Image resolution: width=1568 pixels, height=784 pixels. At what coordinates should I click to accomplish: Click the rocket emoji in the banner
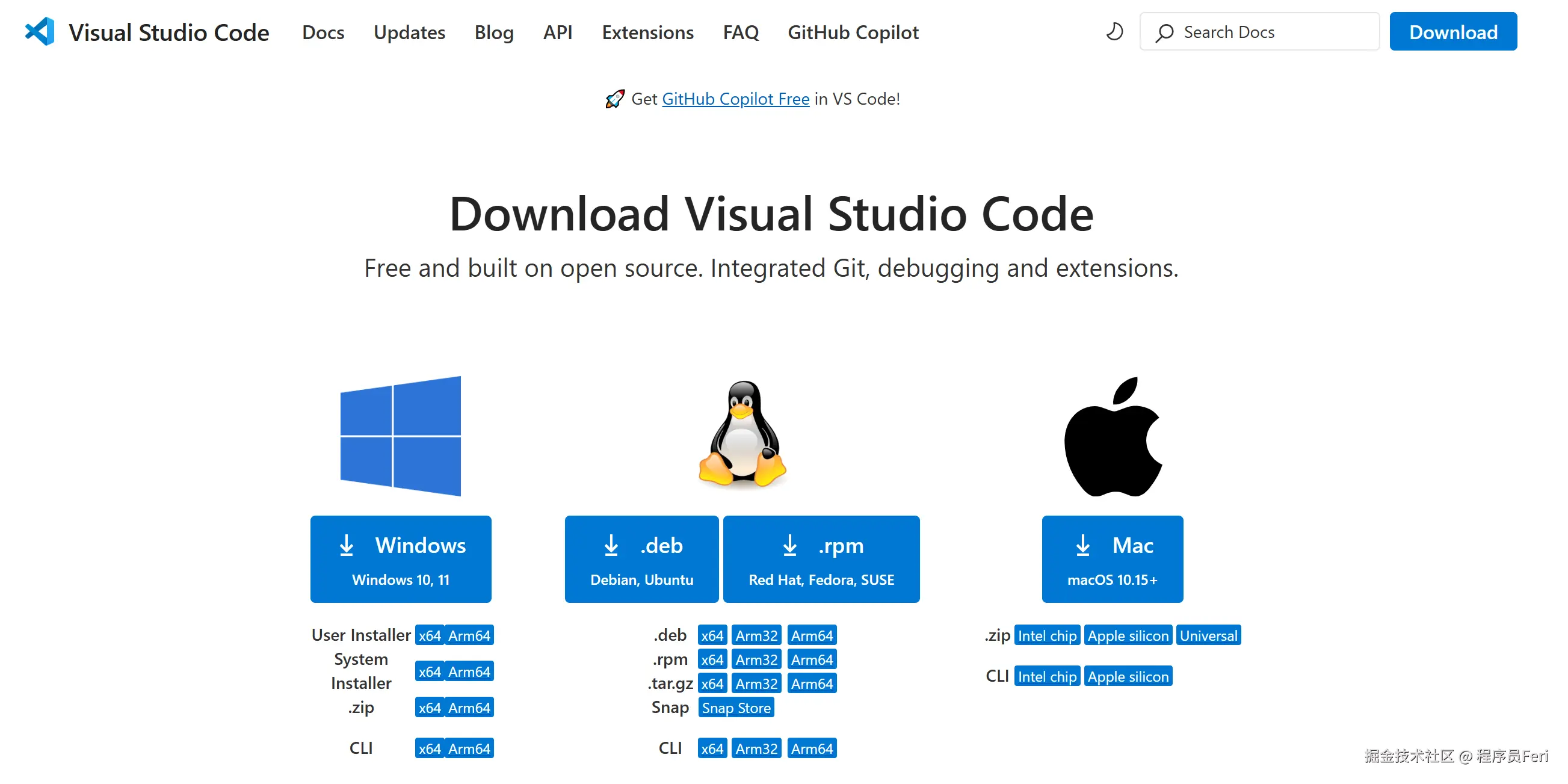615,99
